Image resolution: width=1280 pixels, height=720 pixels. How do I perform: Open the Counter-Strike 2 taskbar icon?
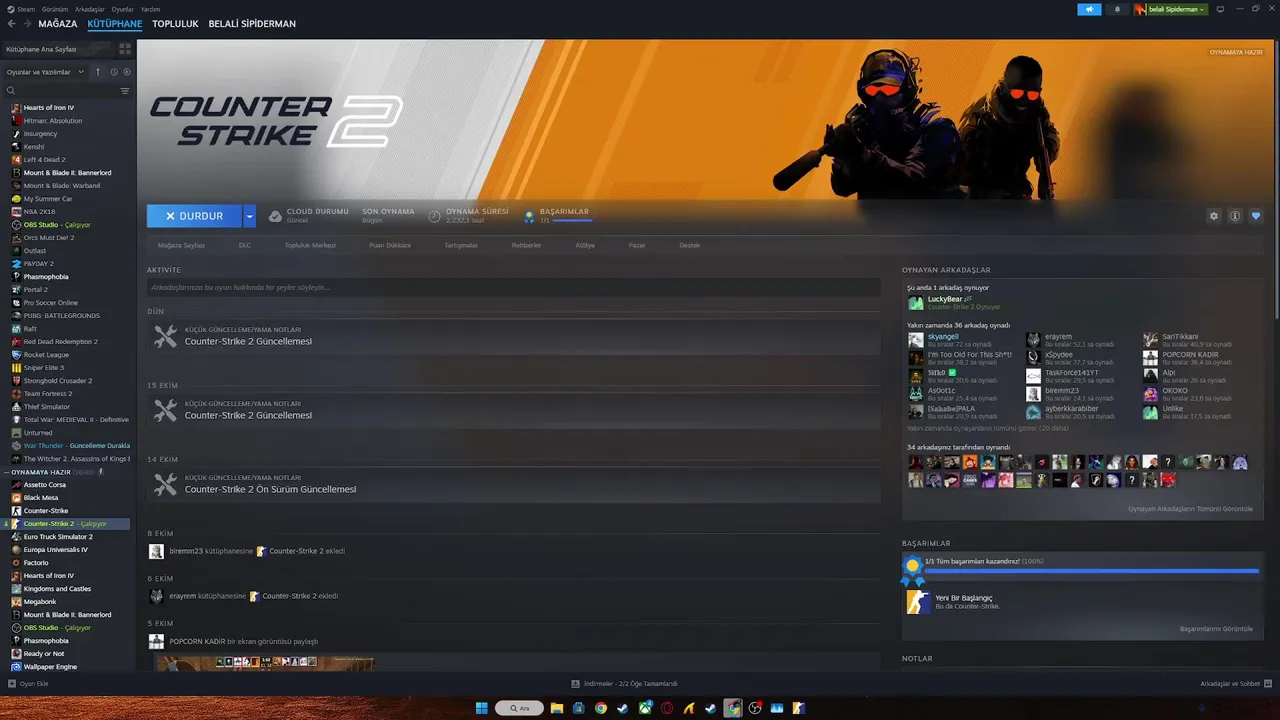pyautogui.click(x=799, y=708)
